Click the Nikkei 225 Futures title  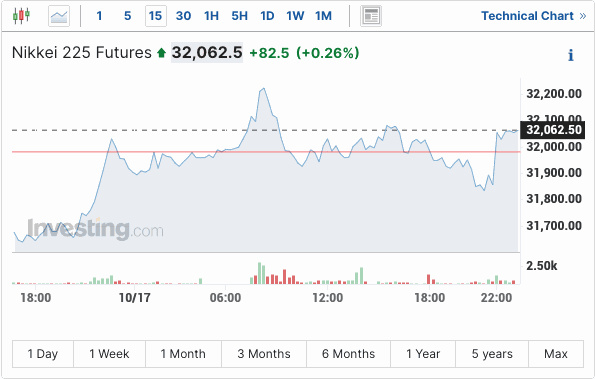(x=82, y=53)
